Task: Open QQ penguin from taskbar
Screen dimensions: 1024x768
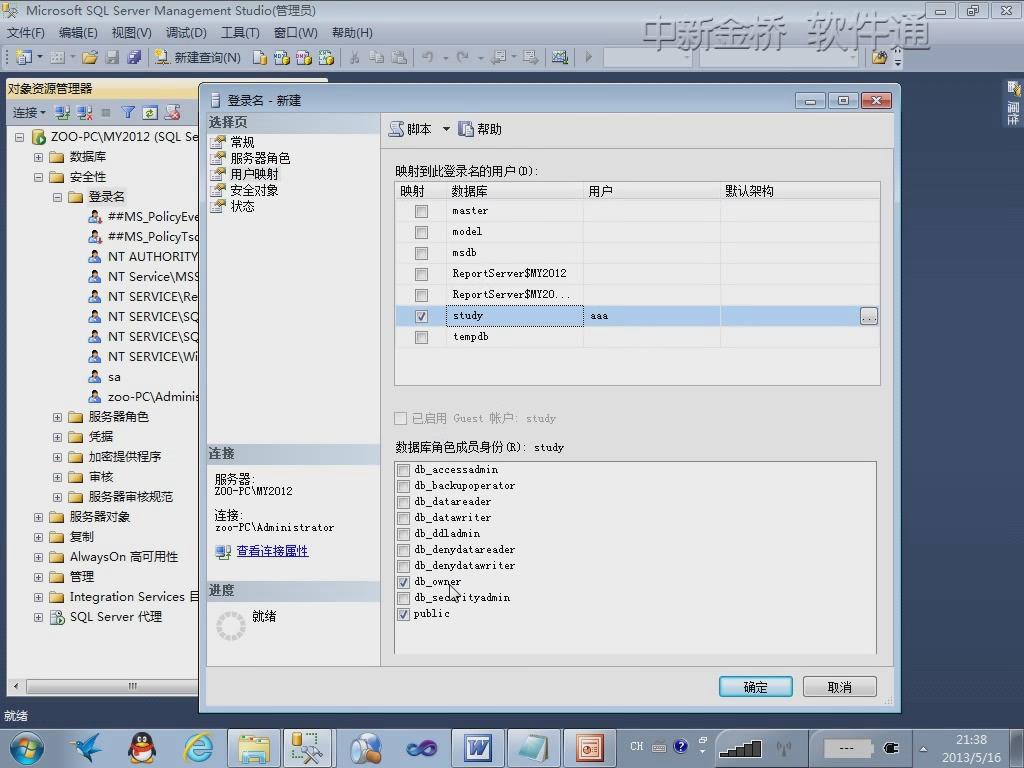Action: pyautogui.click(x=142, y=748)
